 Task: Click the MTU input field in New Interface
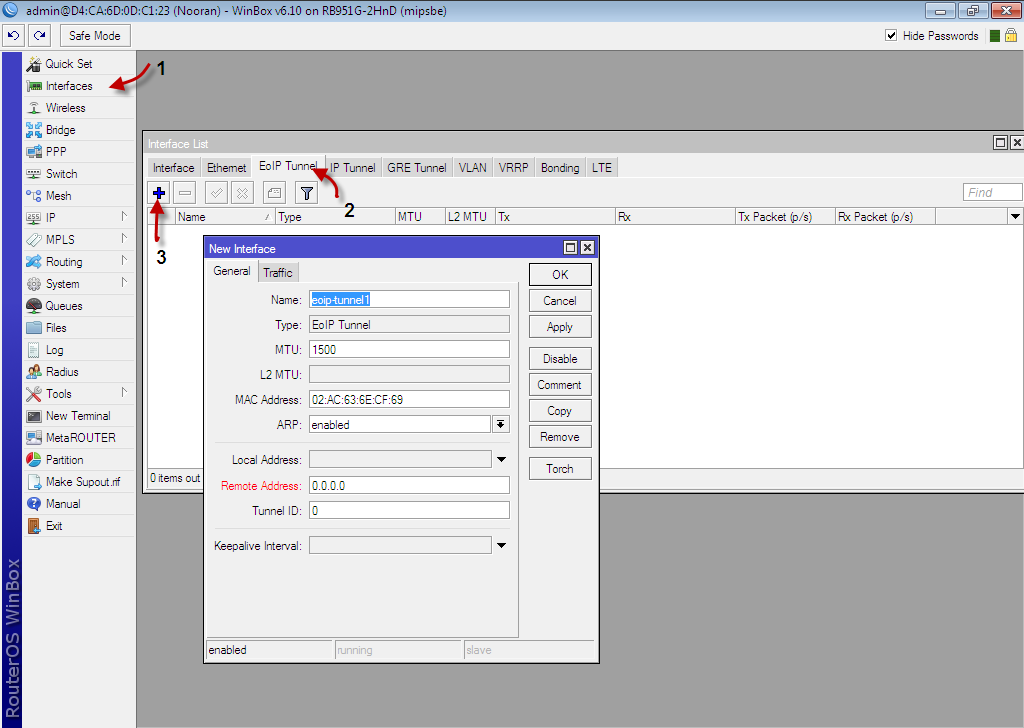[409, 349]
